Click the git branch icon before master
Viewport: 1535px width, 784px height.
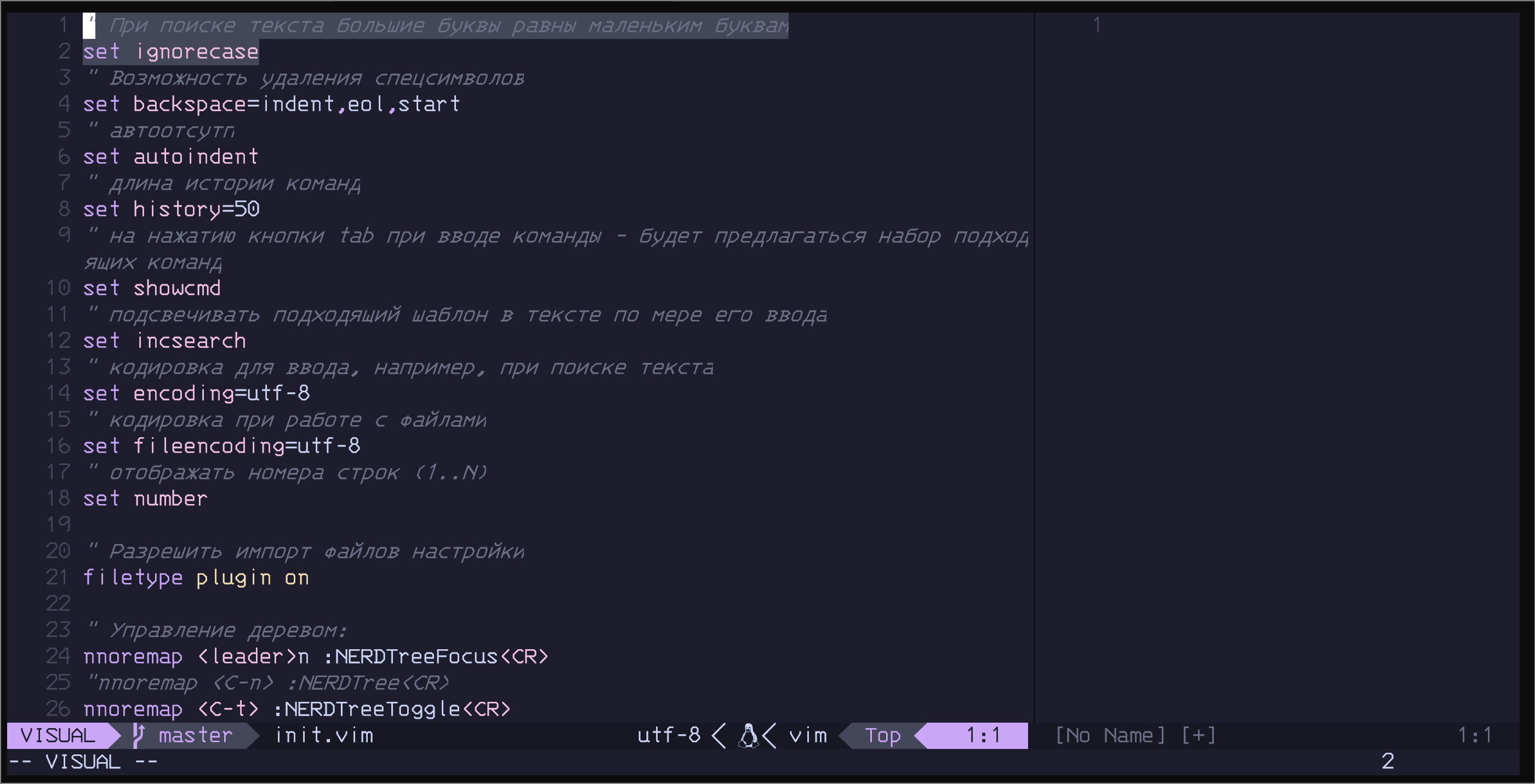[138, 735]
